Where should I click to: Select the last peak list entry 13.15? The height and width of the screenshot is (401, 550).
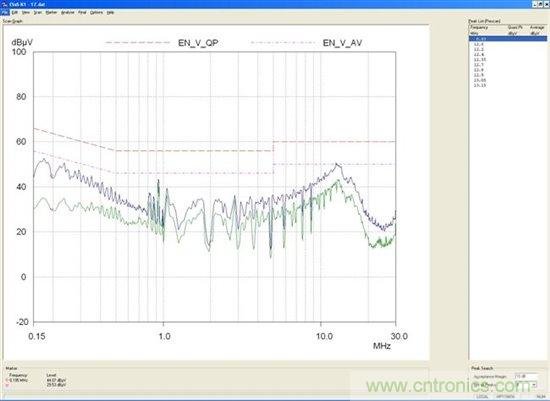click(479, 85)
